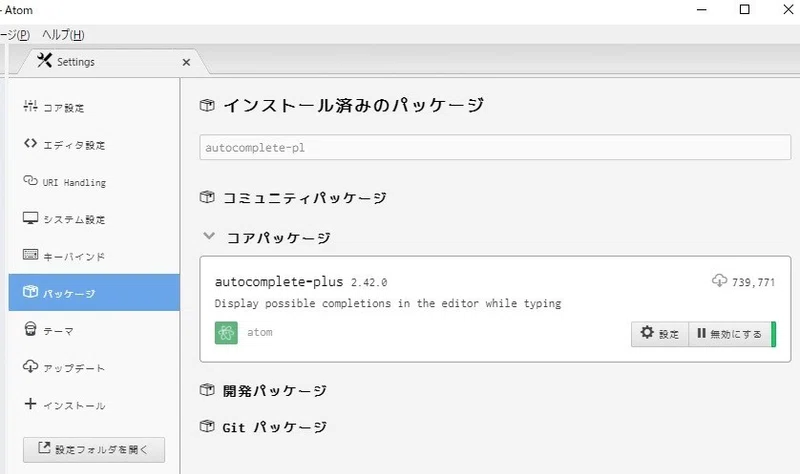Expand the Git パッケージ section

coord(274,427)
